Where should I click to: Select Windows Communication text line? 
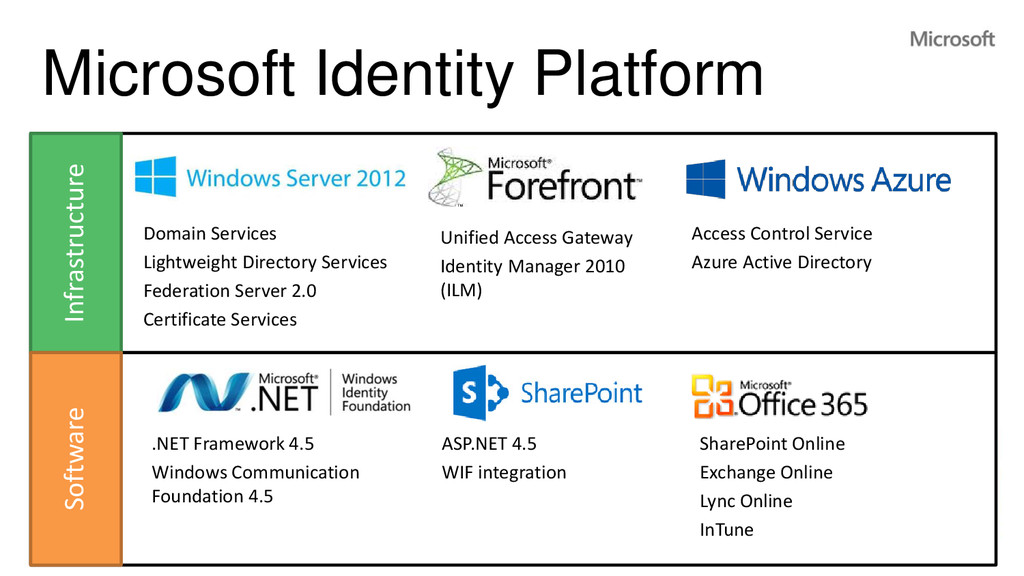255,472
